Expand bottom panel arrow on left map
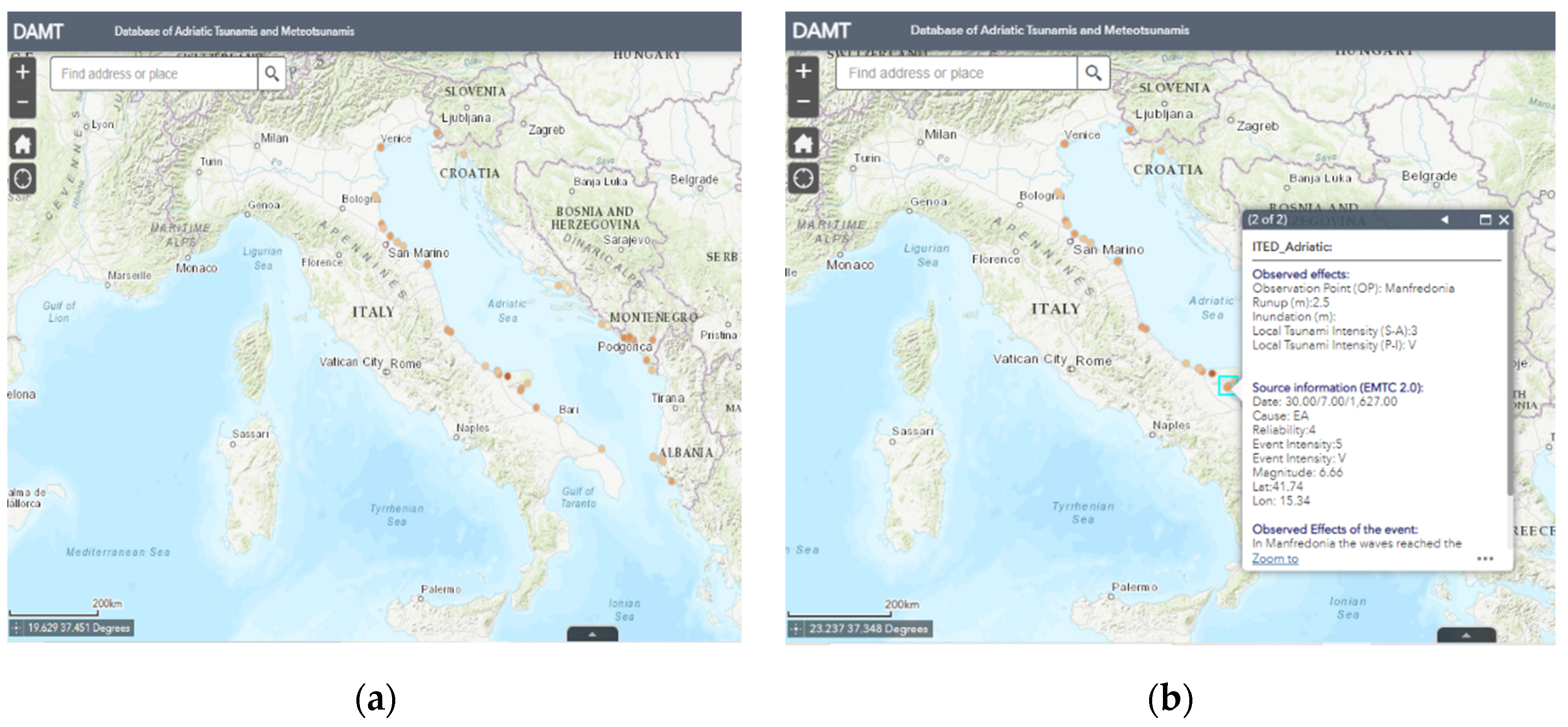Image resolution: width=1568 pixels, height=727 pixels. click(592, 635)
